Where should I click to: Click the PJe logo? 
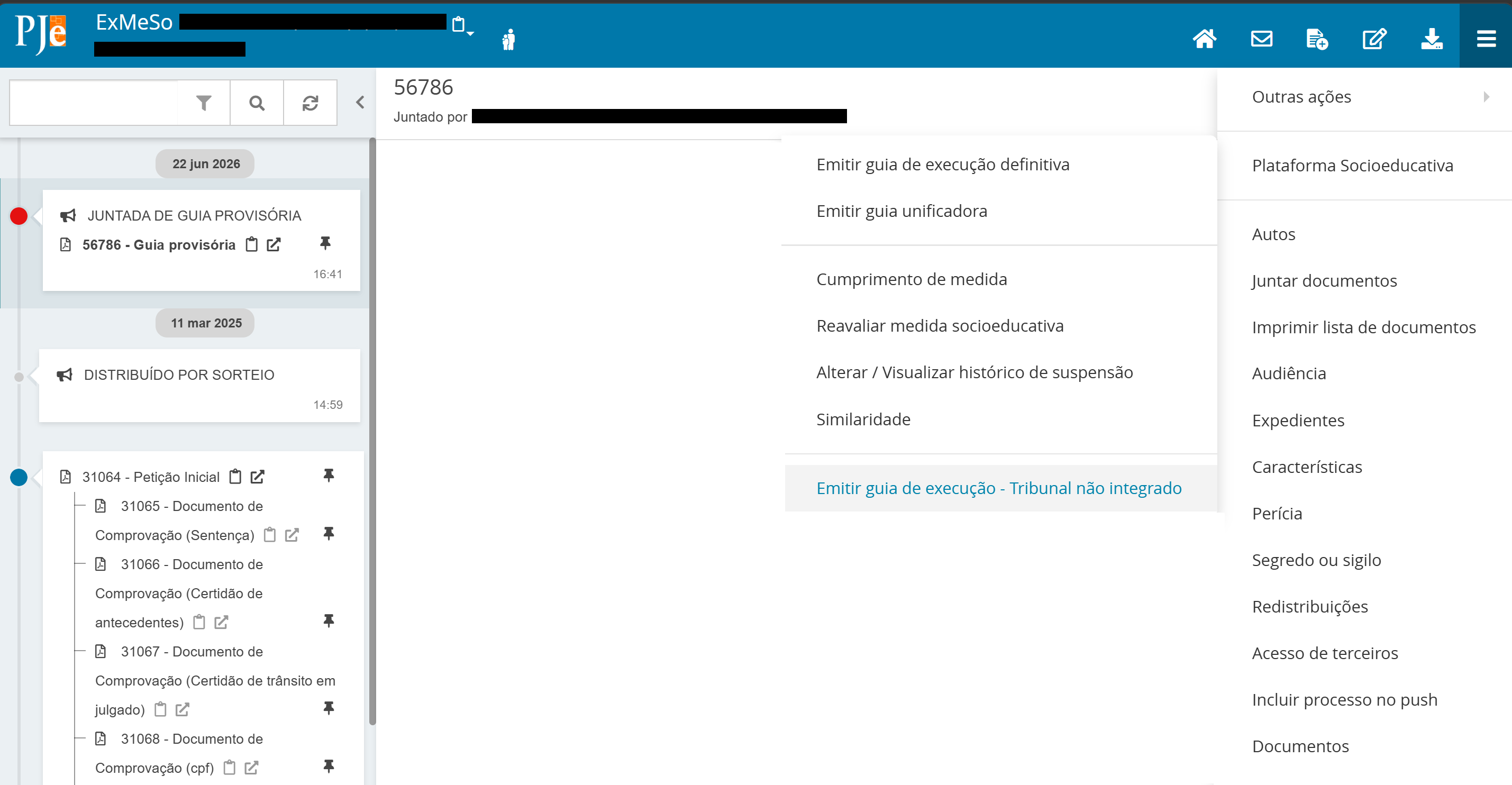[x=41, y=33]
